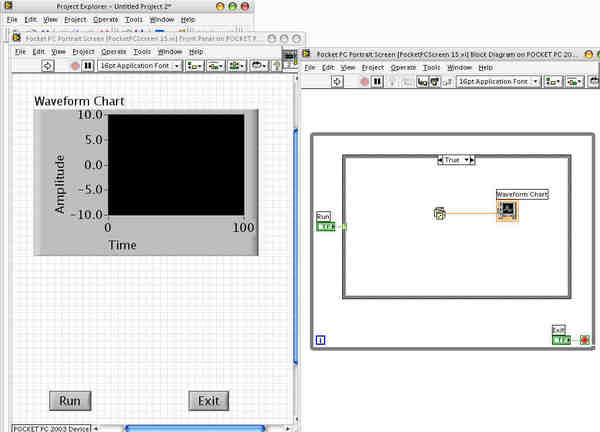
Task: Click the Time axis label
Action: click(x=122, y=245)
